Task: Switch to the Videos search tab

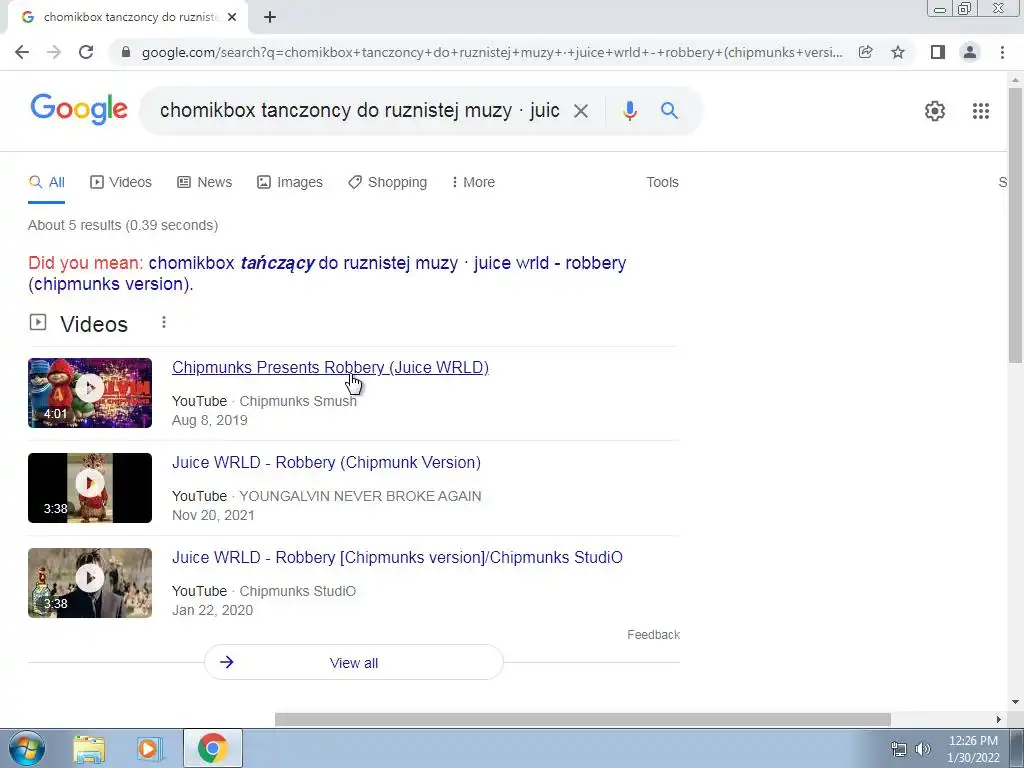Action: pos(121,182)
